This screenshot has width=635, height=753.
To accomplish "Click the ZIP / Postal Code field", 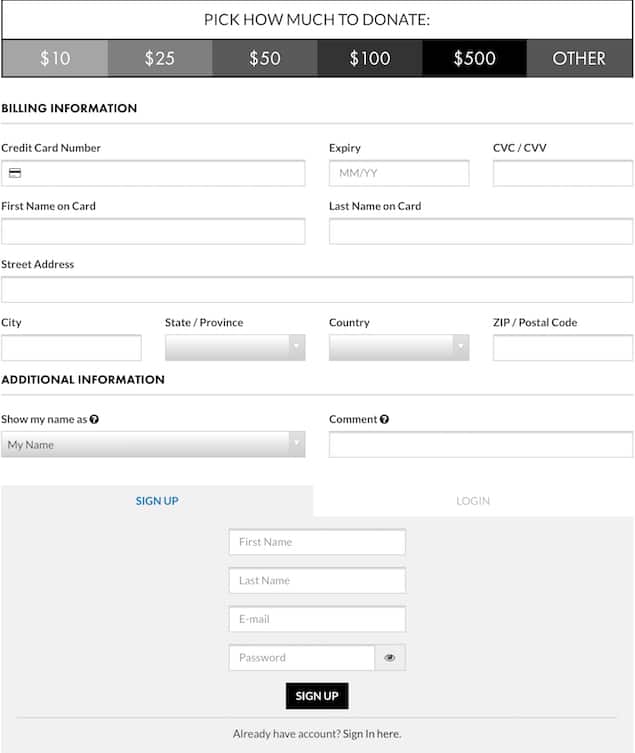I will click(563, 348).
